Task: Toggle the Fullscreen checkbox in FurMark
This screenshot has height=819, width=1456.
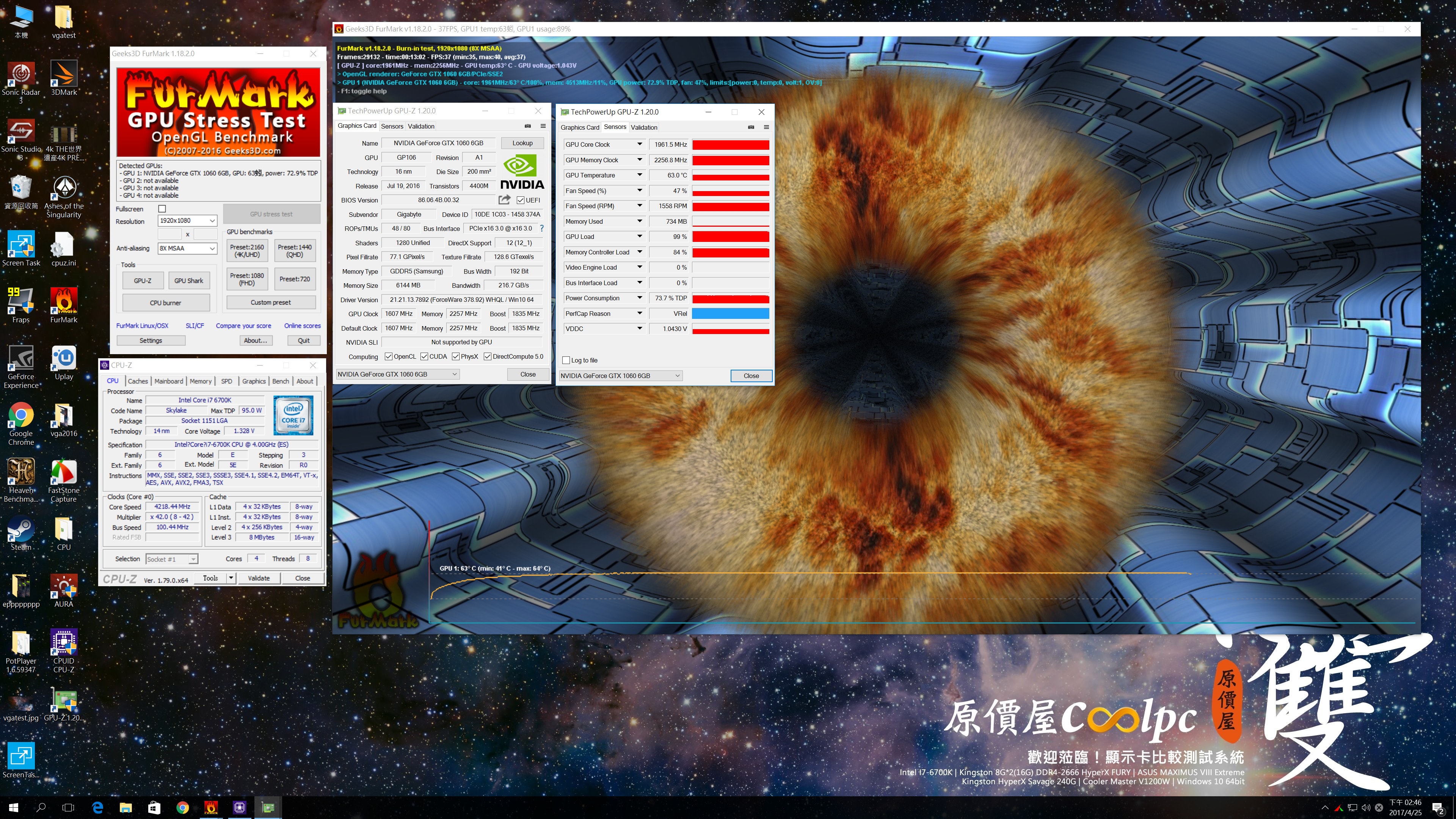Action: 162,209
